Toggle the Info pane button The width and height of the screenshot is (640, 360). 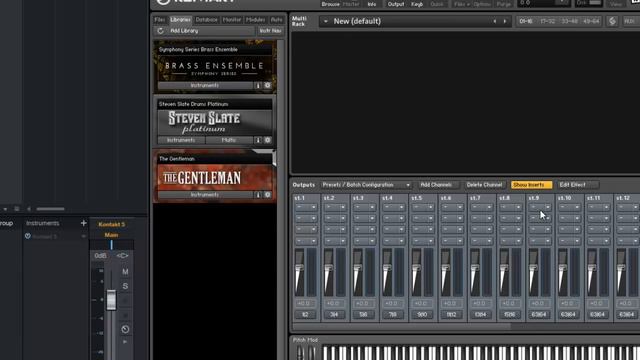click(371, 4)
